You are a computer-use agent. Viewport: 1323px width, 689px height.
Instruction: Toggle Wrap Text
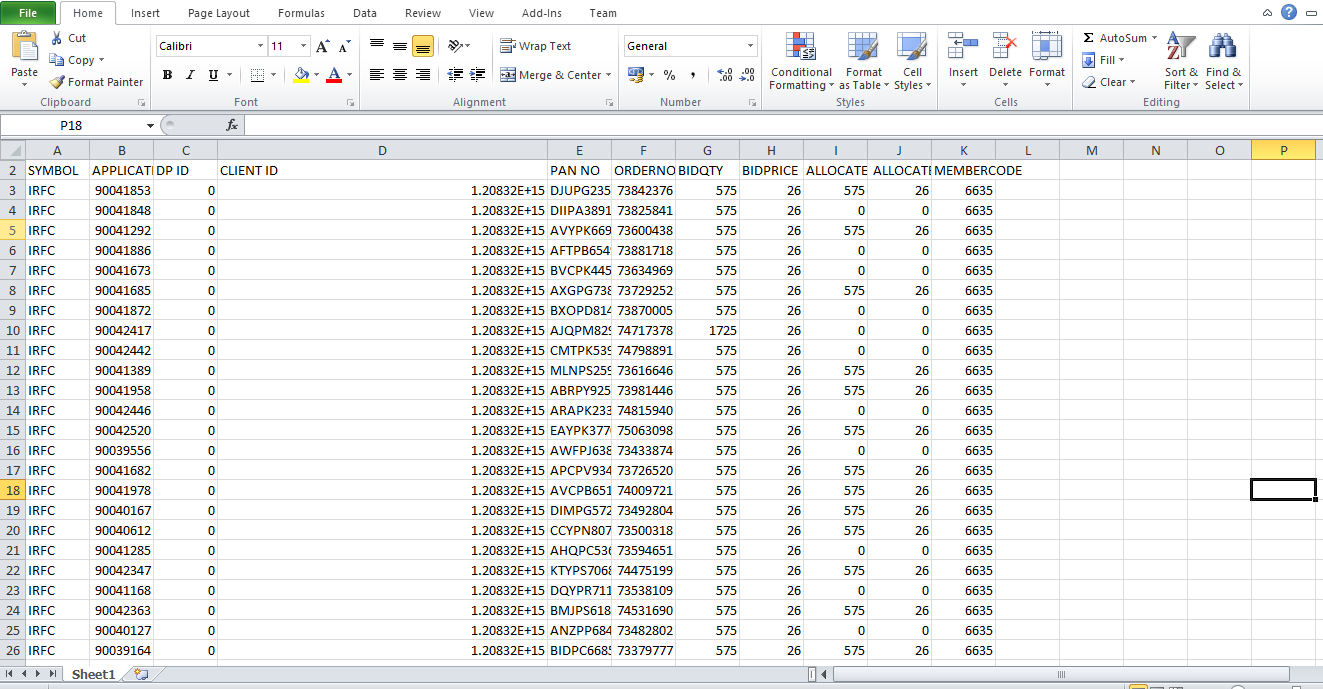click(x=535, y=46)
